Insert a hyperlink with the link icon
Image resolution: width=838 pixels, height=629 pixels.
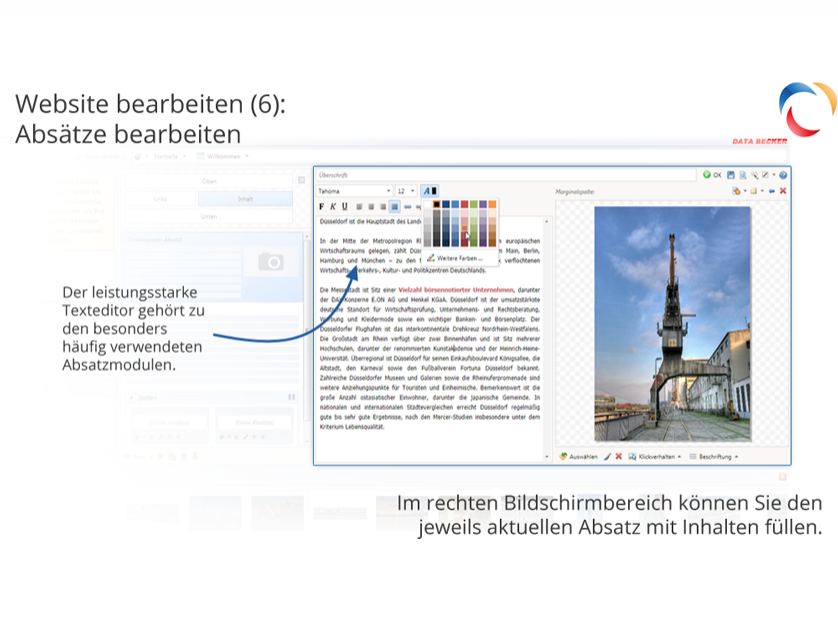pos(407,206)
